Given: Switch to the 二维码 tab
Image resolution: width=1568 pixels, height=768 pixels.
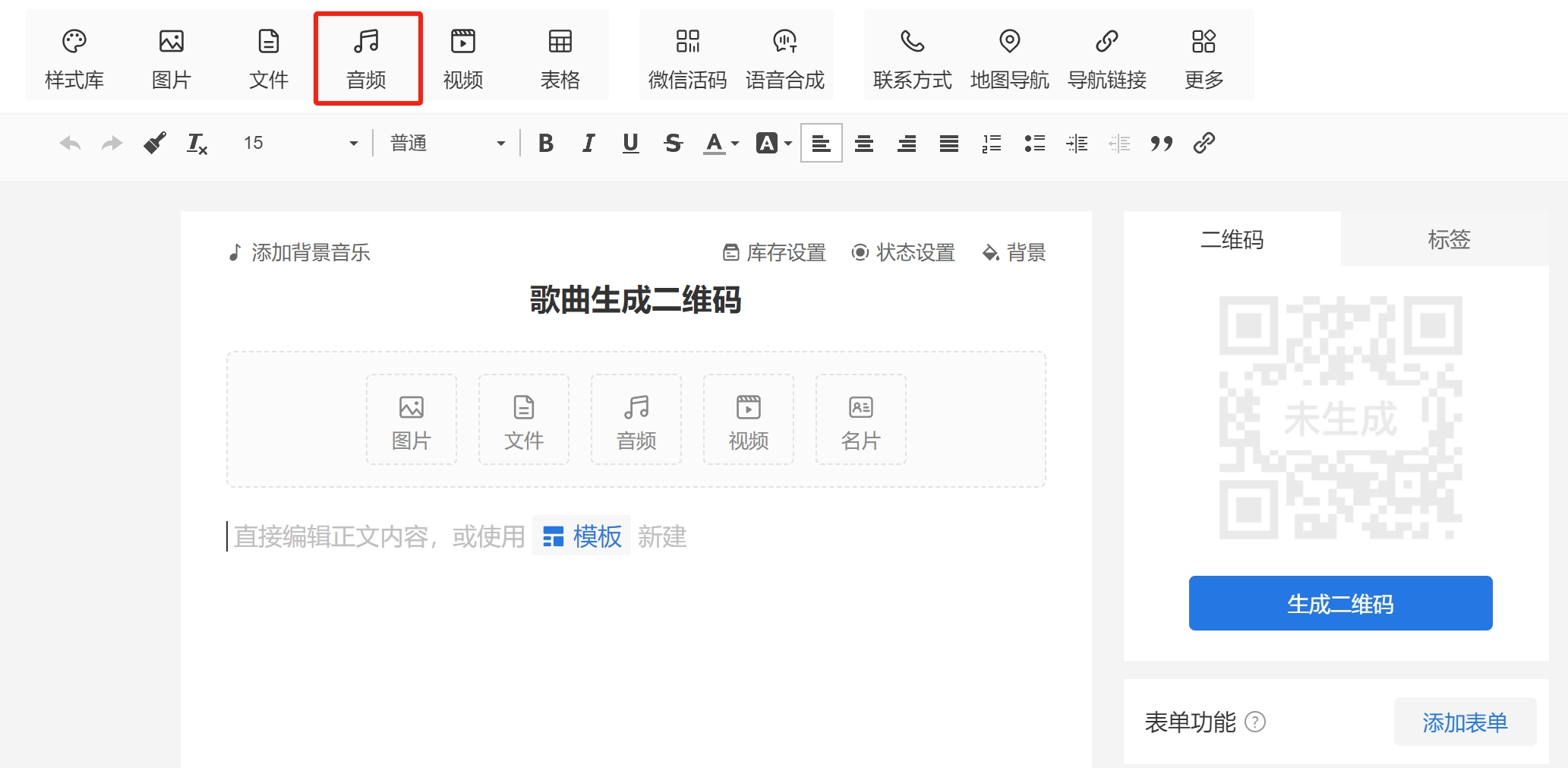Looking at the screenshot, I should (1232, 239).
